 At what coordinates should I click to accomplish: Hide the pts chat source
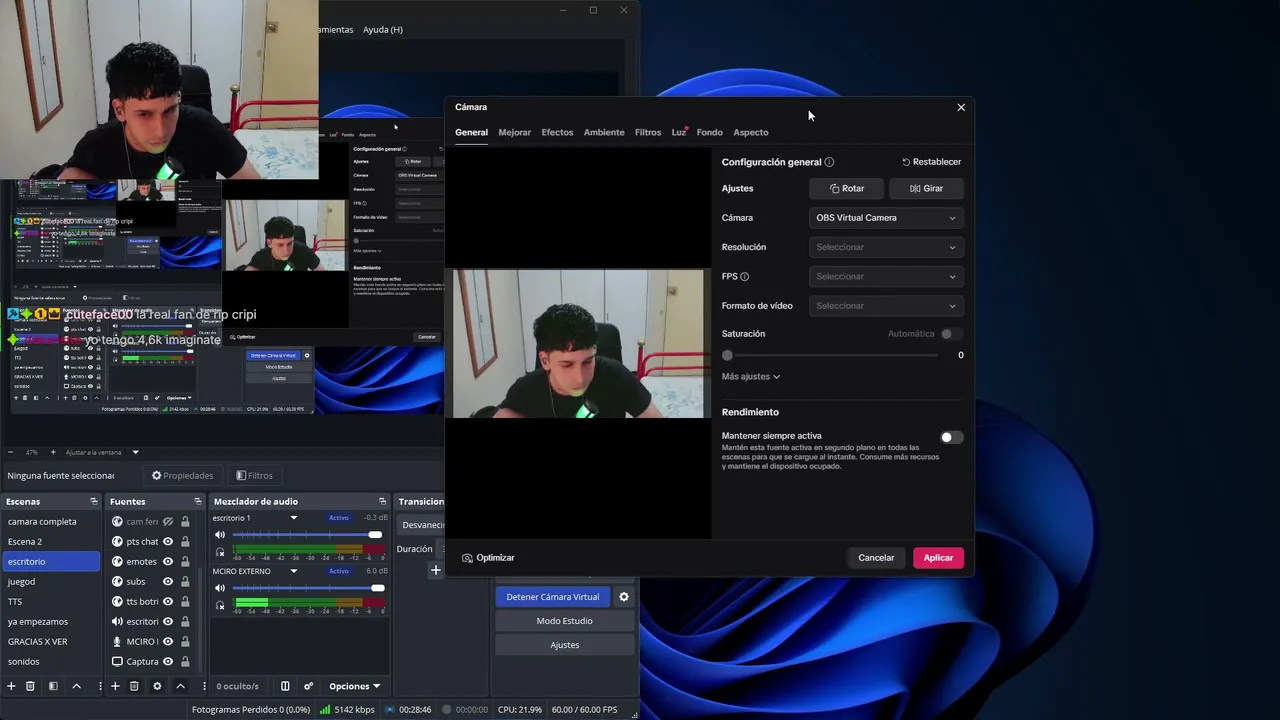[168, 542]
